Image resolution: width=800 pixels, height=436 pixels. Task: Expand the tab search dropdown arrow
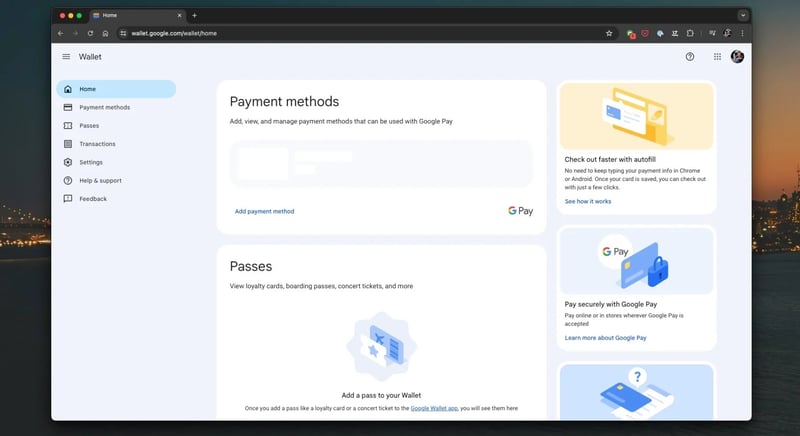pos(743,16)
